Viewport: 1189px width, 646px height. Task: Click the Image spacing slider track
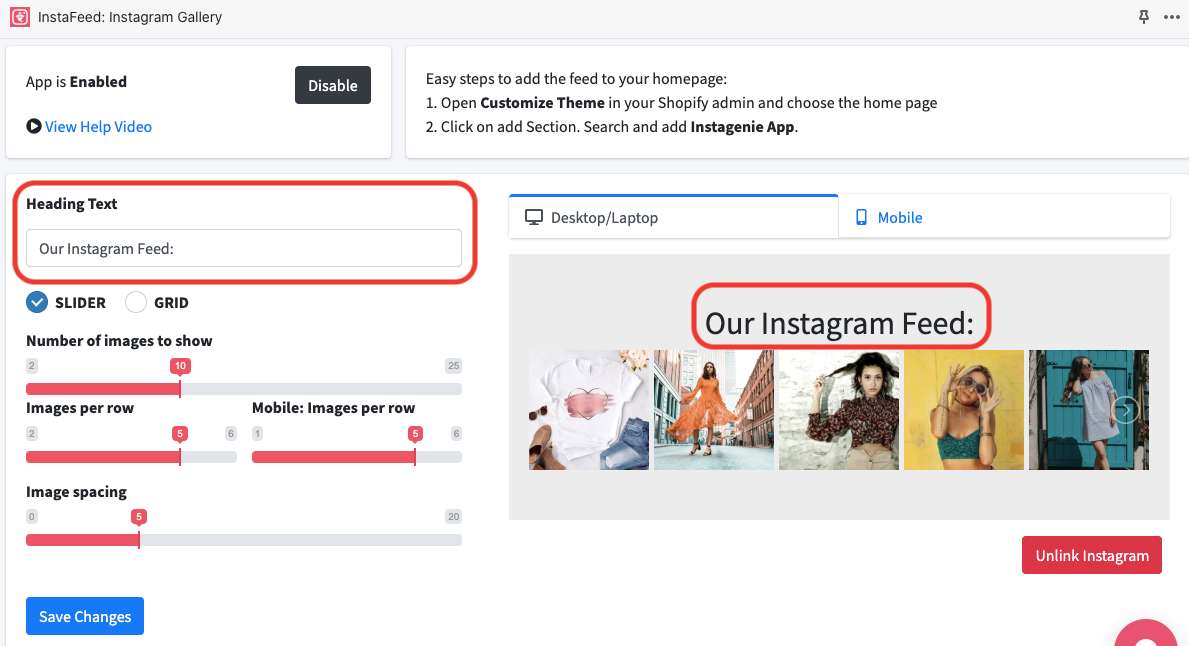click(x=243, y=540)
